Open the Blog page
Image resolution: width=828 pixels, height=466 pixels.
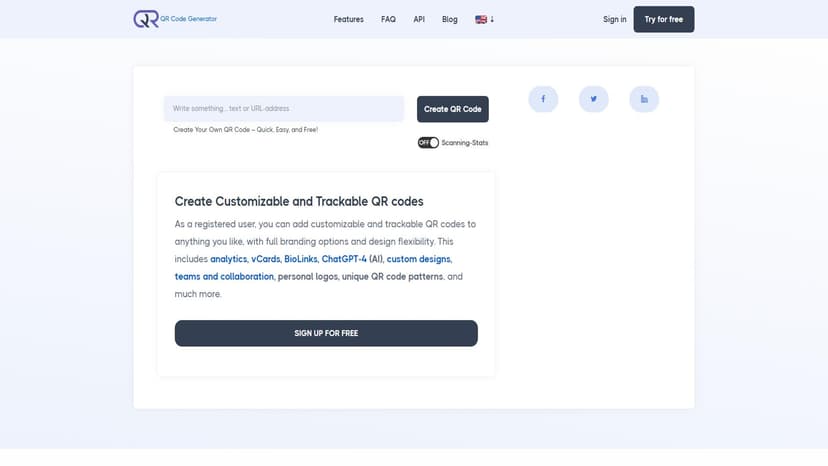(449, 20)
